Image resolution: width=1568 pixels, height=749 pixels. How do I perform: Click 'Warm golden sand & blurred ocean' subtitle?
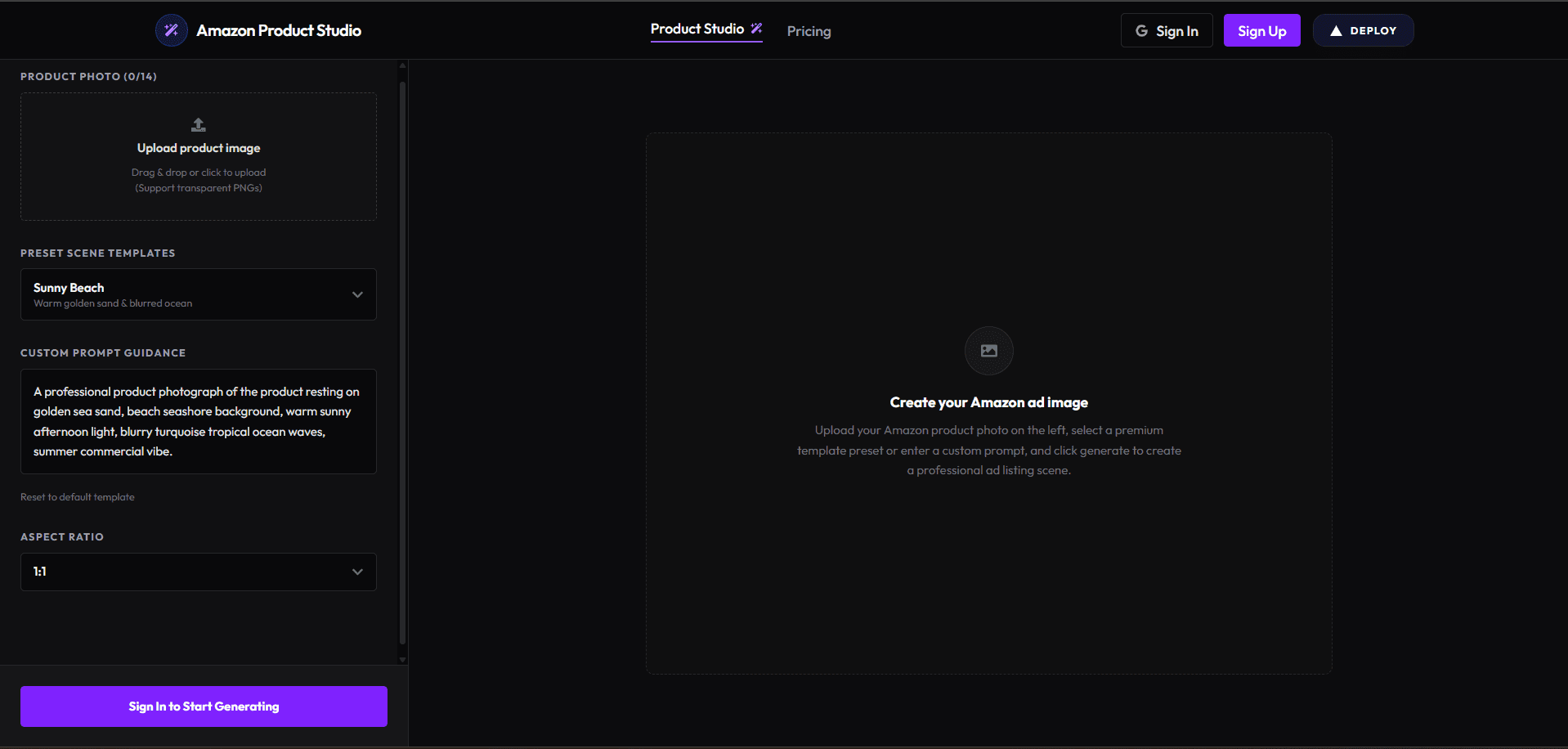pyautogui.click(x=113, y=303)
